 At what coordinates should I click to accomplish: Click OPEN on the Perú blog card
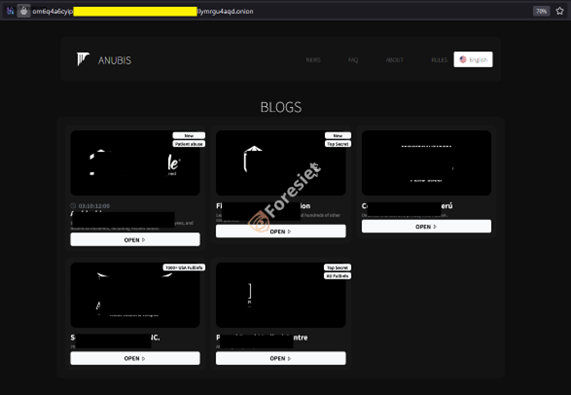pyautogui.click(x=426, y=226)
